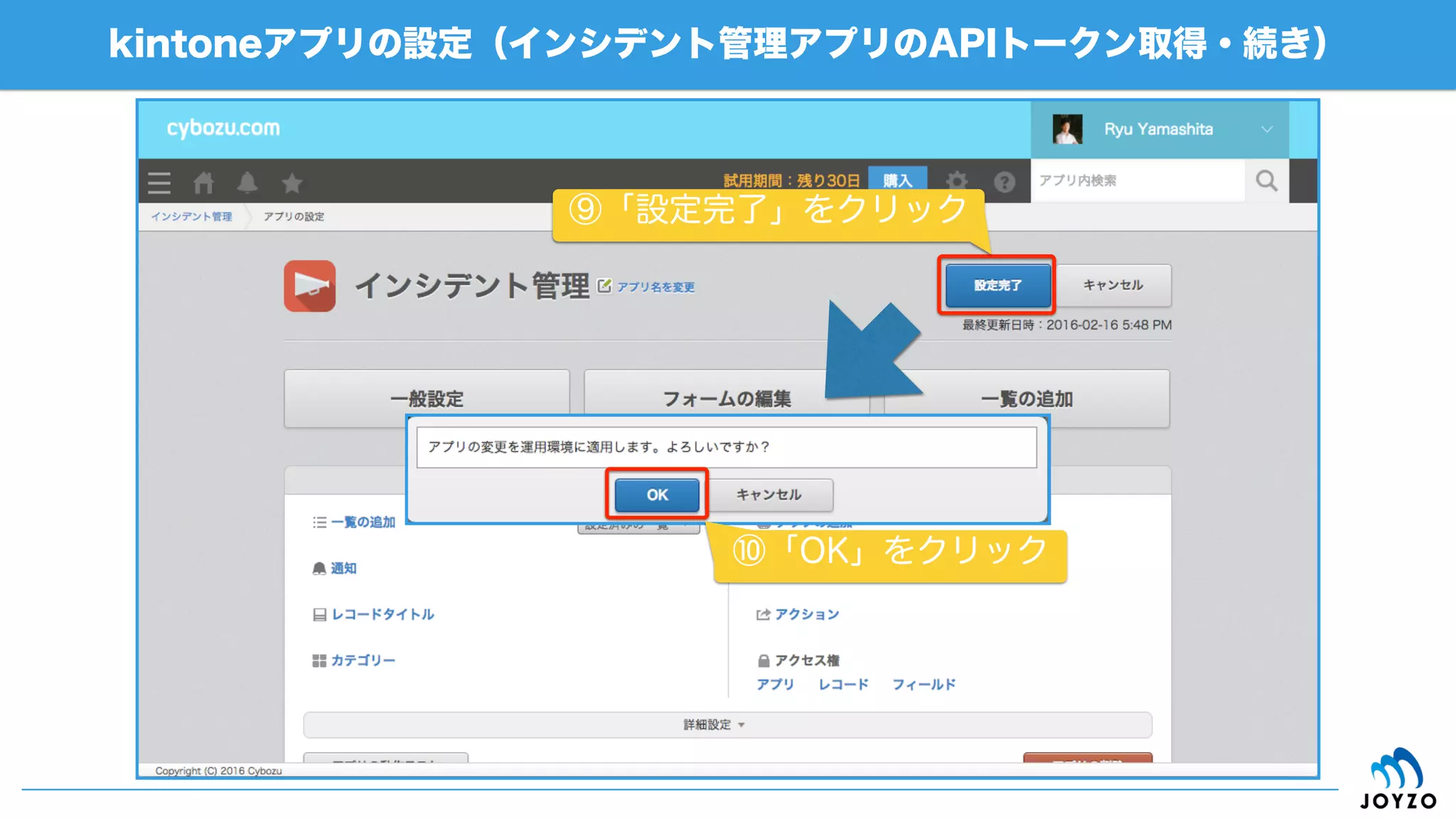This screenshot has width=1456, height=819.
Task: Open the アクション link
Action: pos(807,614)
